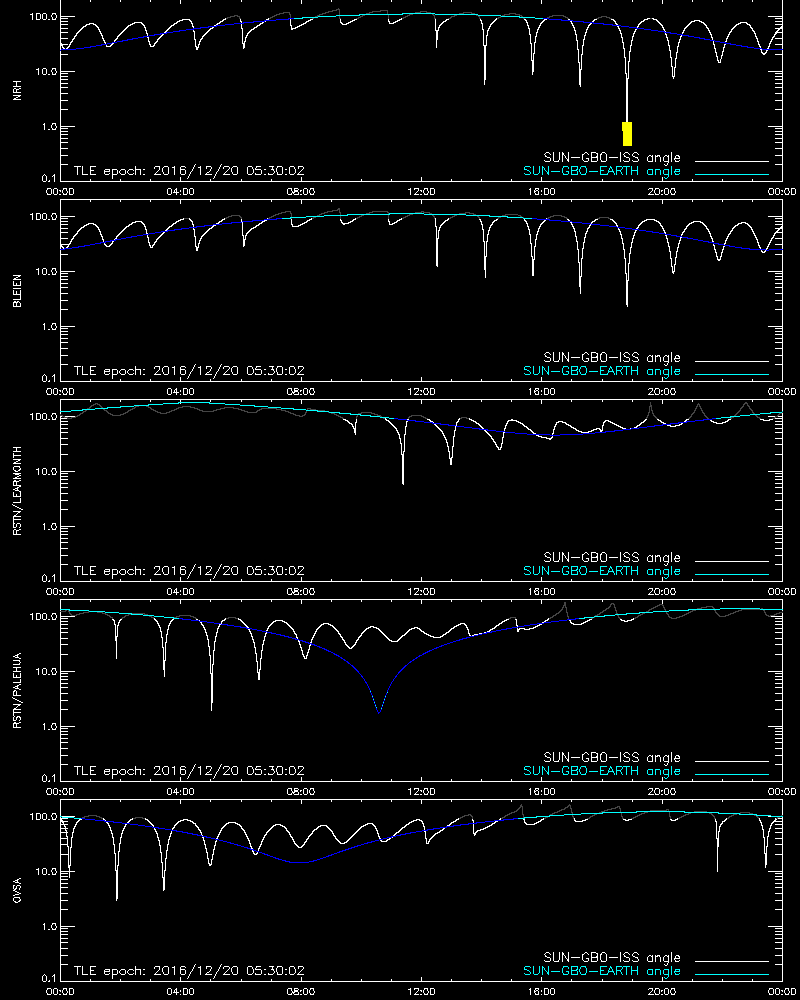
Task: Select the NRH vertical axis label
Action: pyautogui.click(x=17, y=91)
